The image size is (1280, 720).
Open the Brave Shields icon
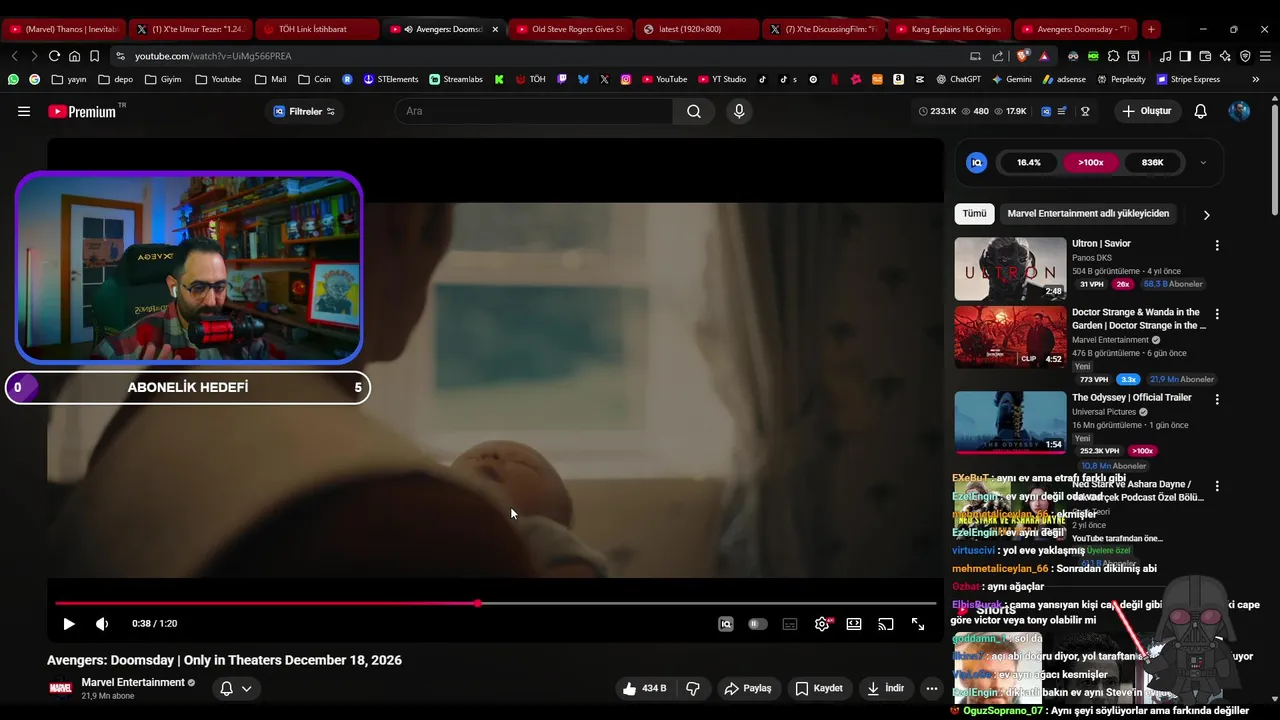tap(1022, 56)
